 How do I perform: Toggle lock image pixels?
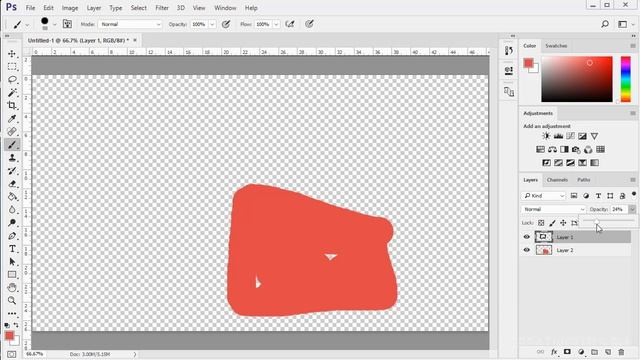pyautogui.click(x=552, y=223)
